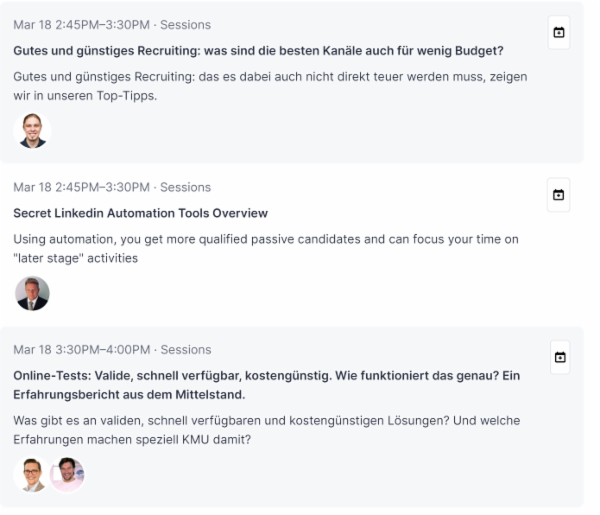The width and height of the screenshot is (600, 515).
Task: Open "Secret Linkedin Automation Tools Overview" title
Action: pyautogui.click(x=141, y=213)
